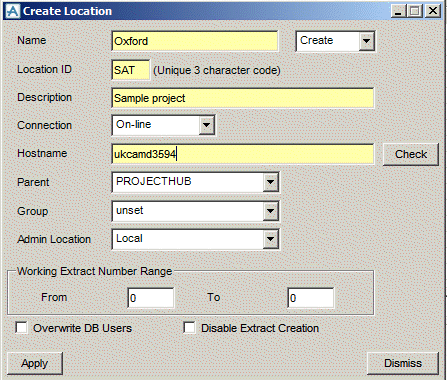Click the 'Working Extract Number Range' group label
447x380 pixels.
pyautogui.click(x=95, y=271)
